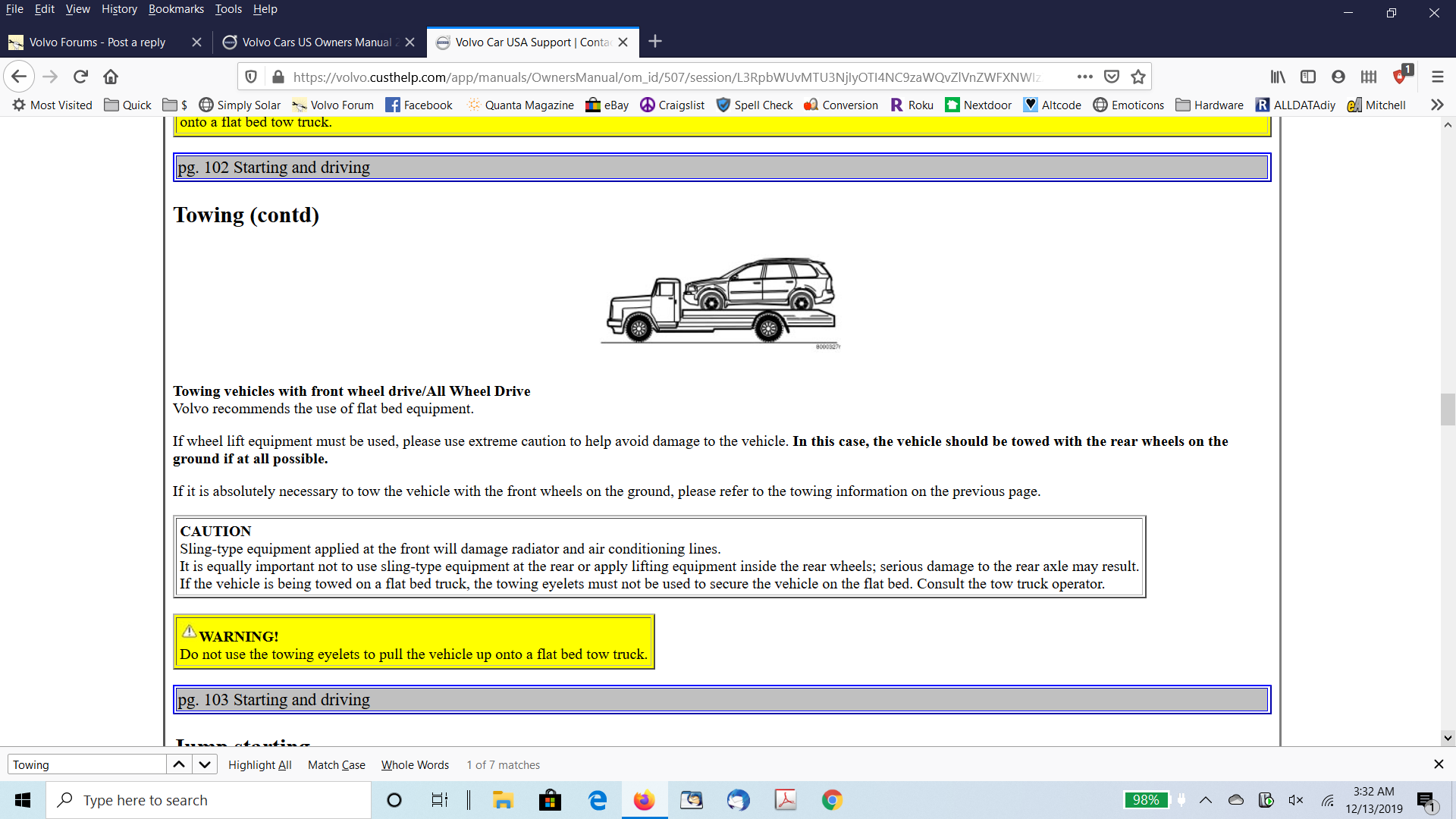Enable Whole Words in the find bar
Viewport: 1456px width, 819px height.
click(x=415, y=764)
